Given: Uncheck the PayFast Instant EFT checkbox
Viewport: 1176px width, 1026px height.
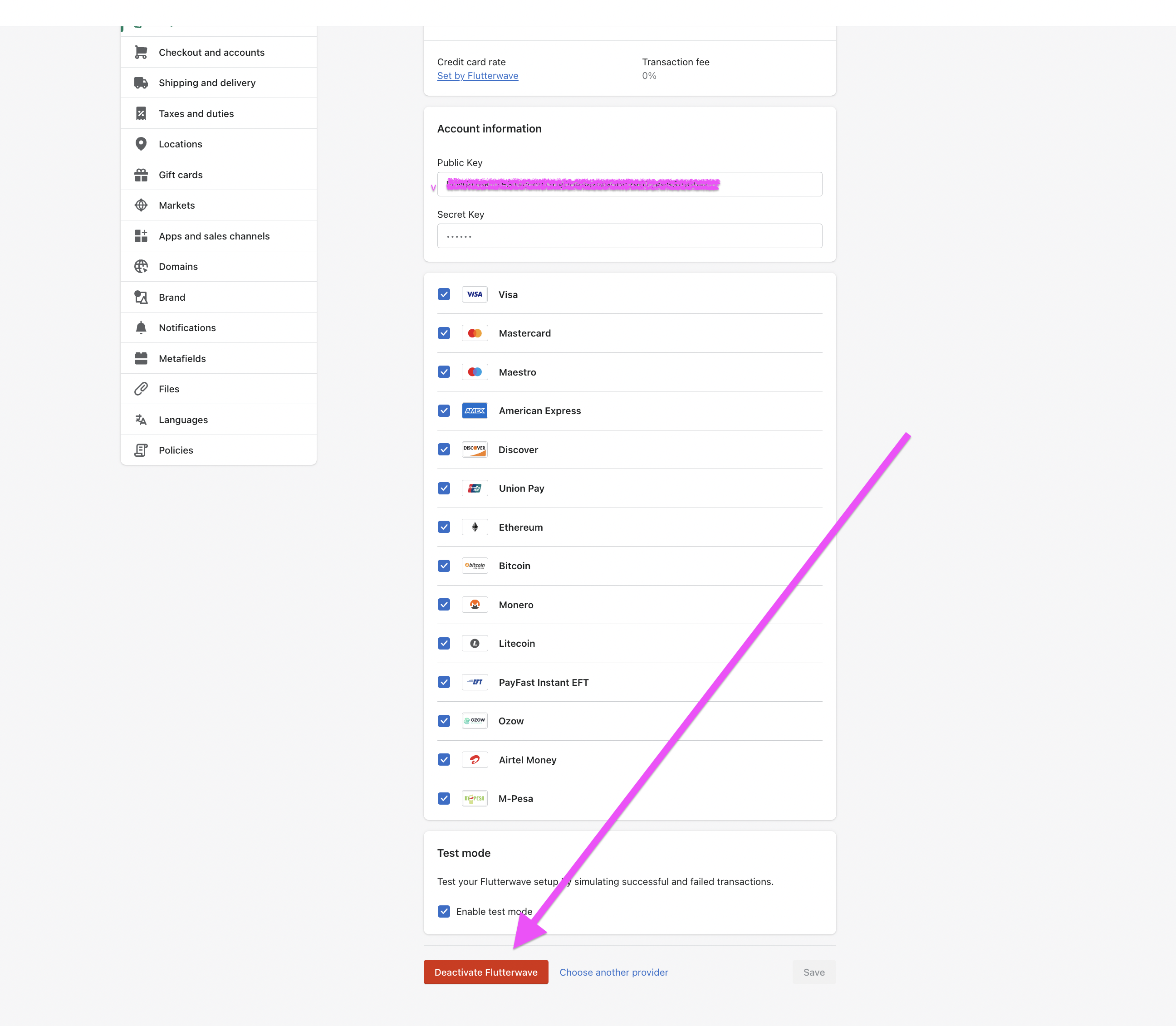Looking at the screenshot, I should click(x=444, y=683).
